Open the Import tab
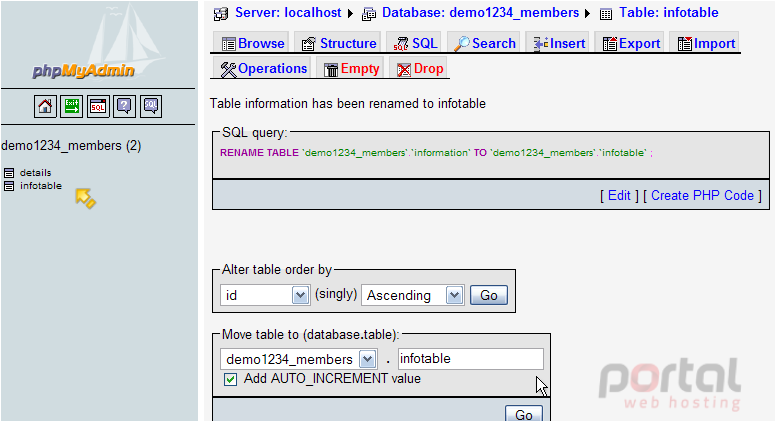Screen dimensions: 776x422 [x=706, y=44]
